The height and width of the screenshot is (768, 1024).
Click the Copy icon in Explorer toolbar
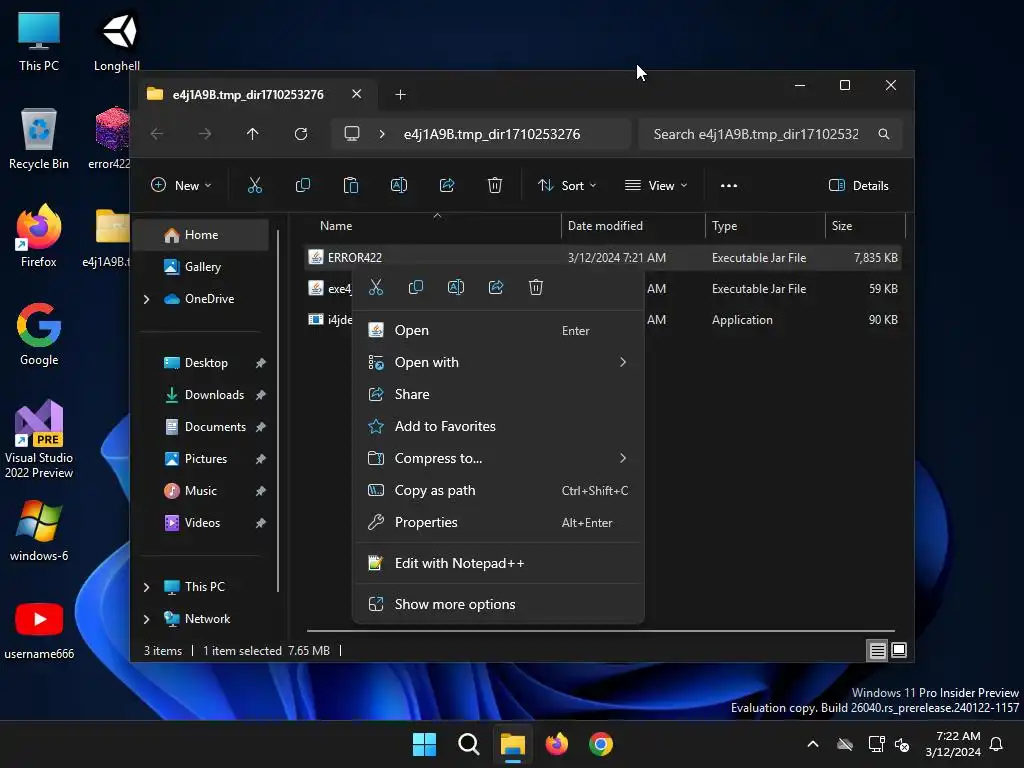click(302, 185)
